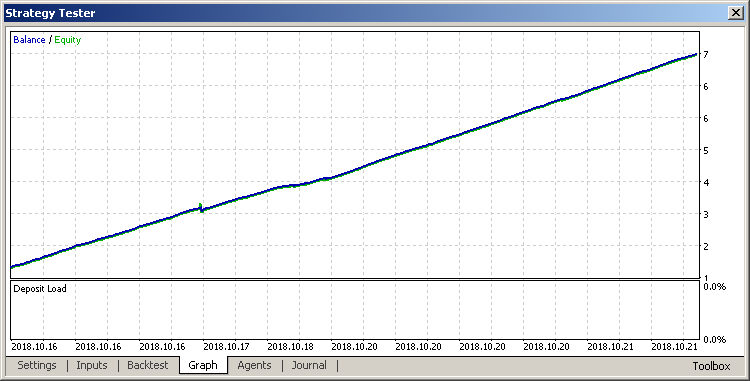Click the balance curve starting point at left
The width and height of the screenshot is (750, 381).
point(13,267)
